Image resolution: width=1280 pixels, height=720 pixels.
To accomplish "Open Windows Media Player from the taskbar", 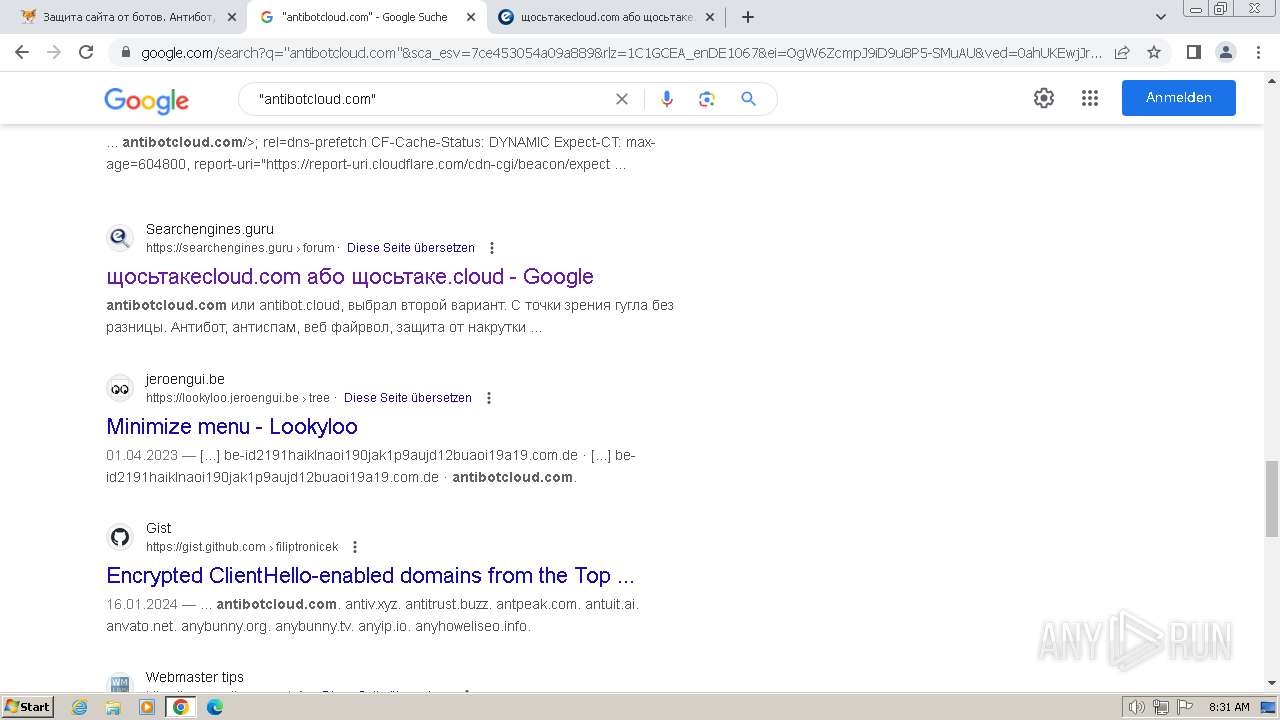I will click(147, 707).
